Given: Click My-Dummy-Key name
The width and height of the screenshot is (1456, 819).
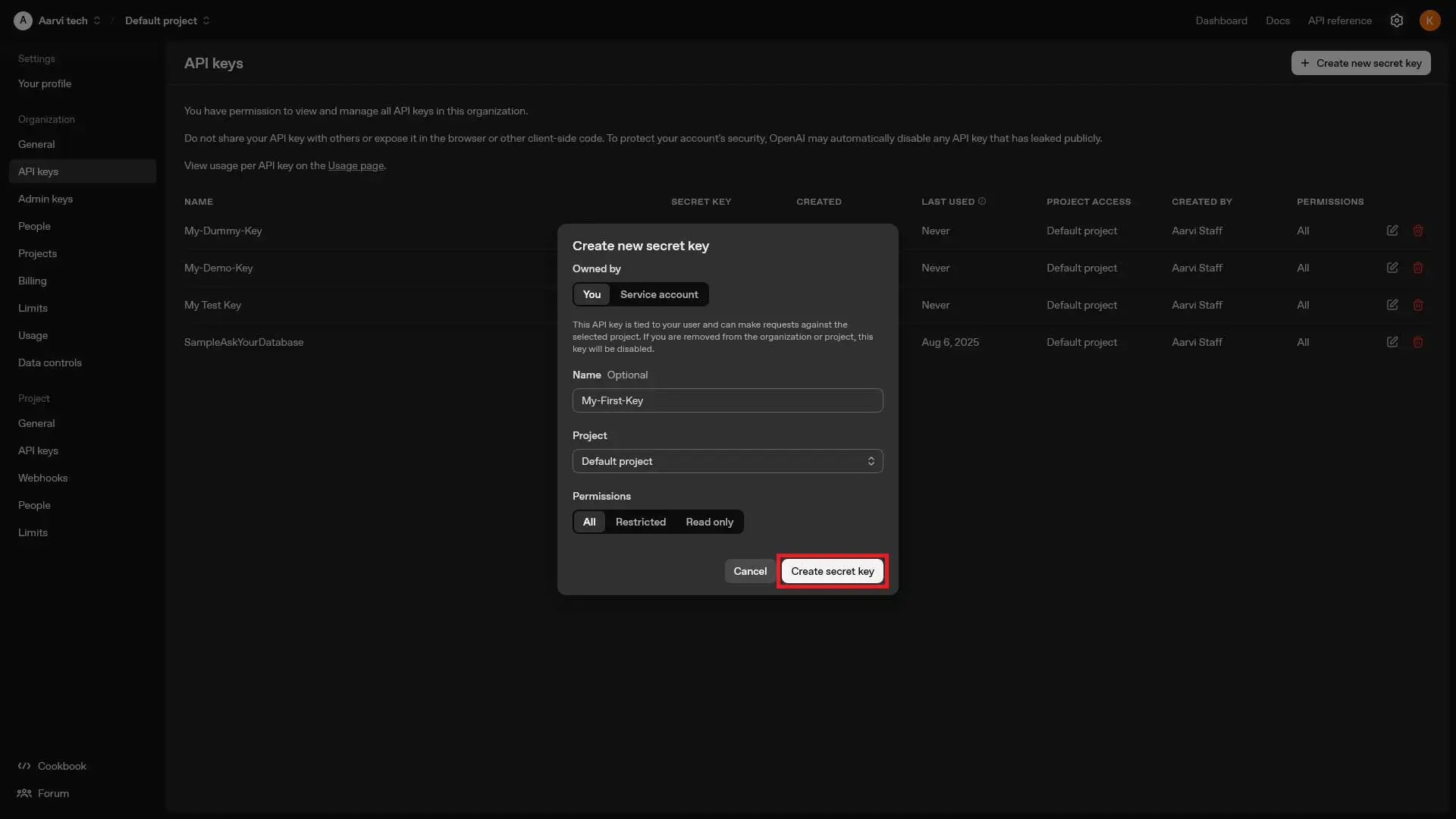Looking at the screenshot, I should (223, 231).
